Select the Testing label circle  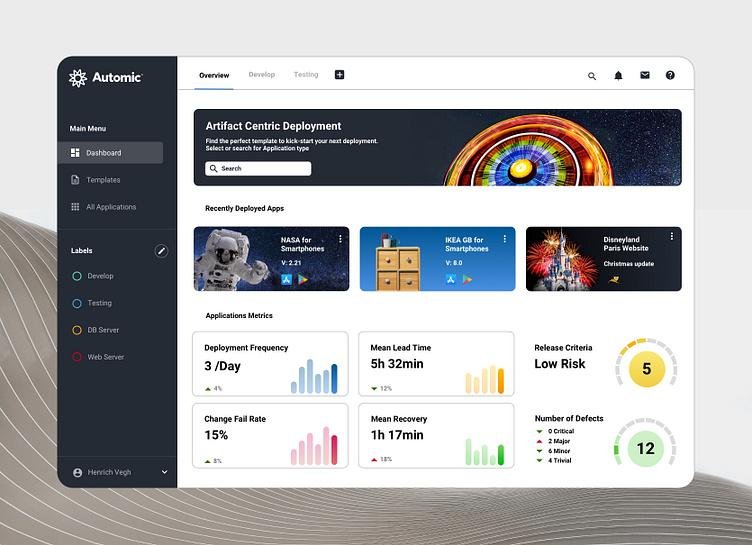point(77,303)
